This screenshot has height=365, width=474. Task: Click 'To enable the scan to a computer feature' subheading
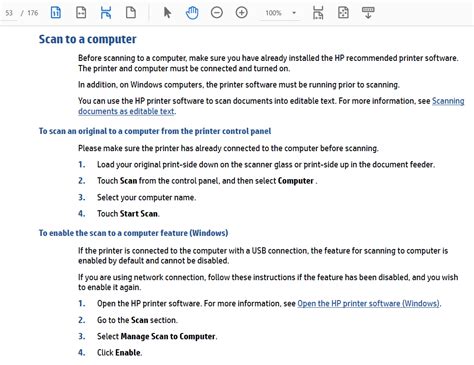(133, 233)
